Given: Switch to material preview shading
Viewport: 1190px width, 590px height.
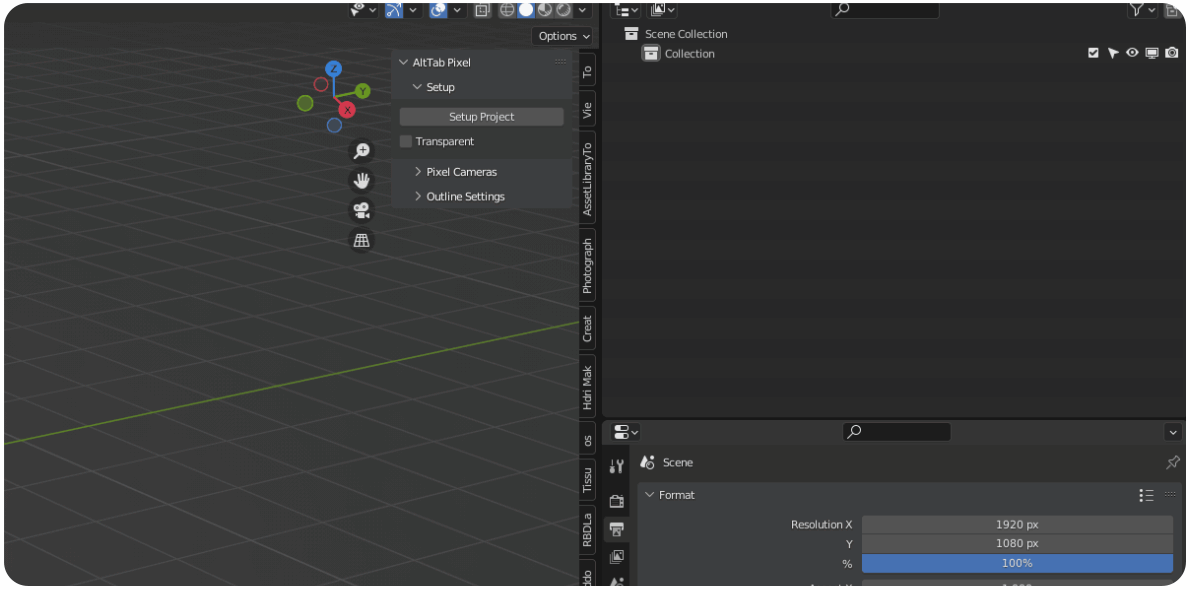Looking at the screenshot, I should pos(544,10).
